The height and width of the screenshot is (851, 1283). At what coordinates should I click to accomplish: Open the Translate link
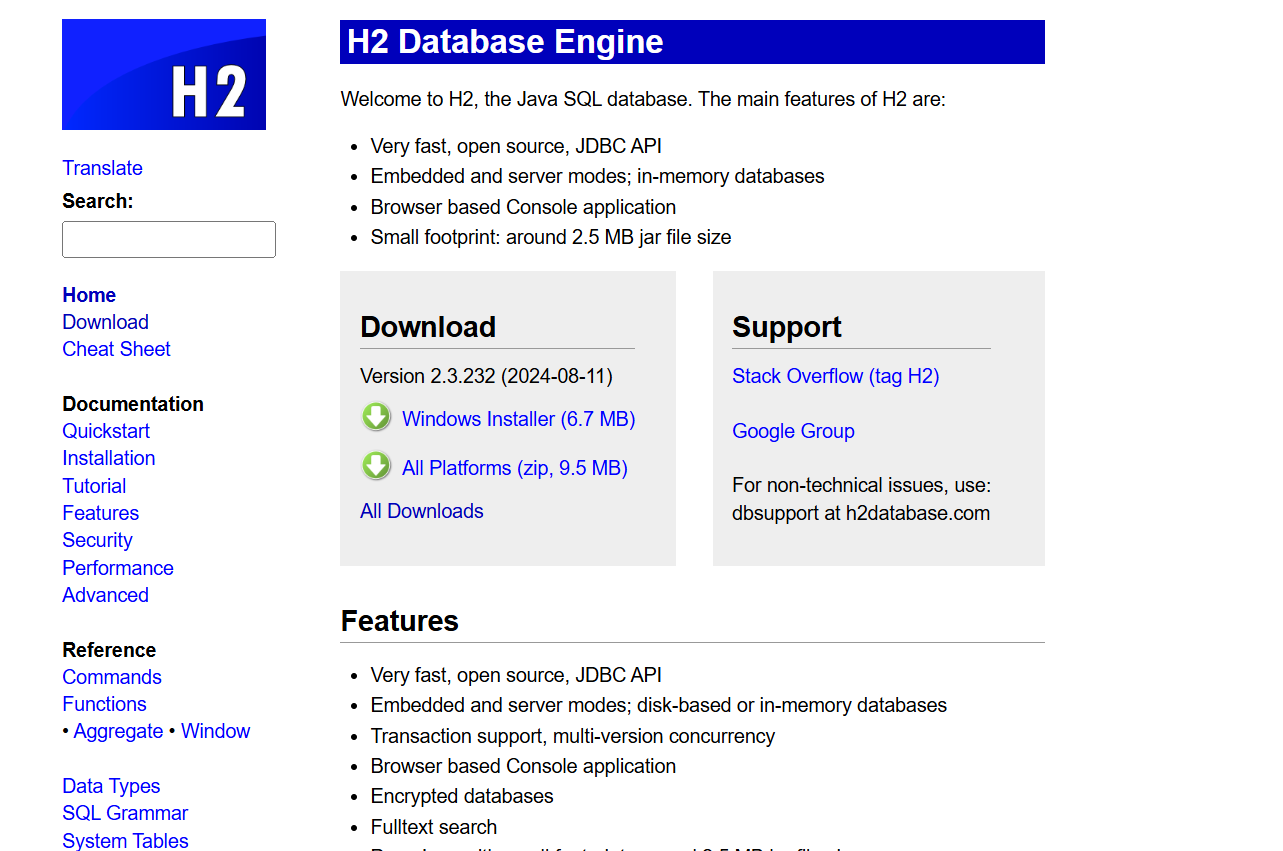[102, 168]
